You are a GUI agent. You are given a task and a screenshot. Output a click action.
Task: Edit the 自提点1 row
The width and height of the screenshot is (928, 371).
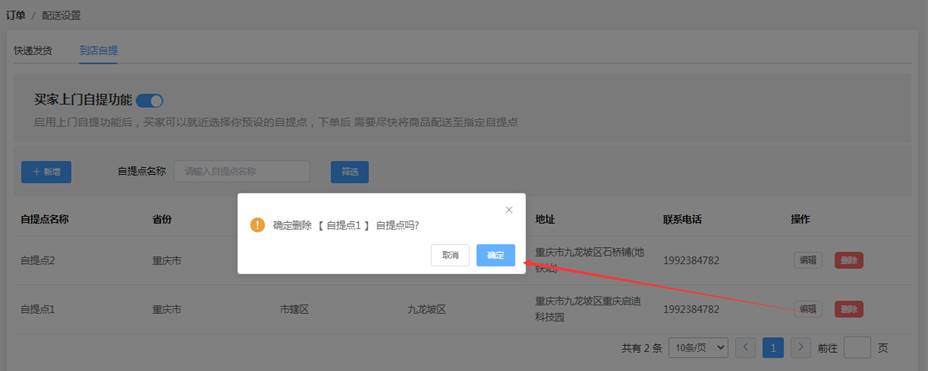coord(808,308)
